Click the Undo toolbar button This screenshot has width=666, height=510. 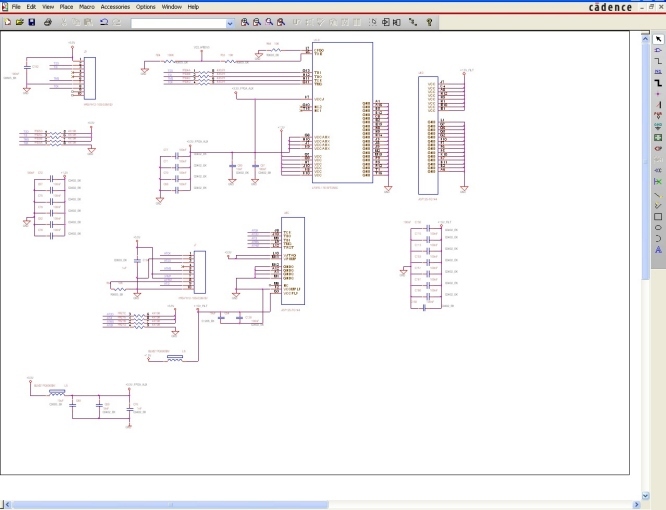[x=104, y=22]
